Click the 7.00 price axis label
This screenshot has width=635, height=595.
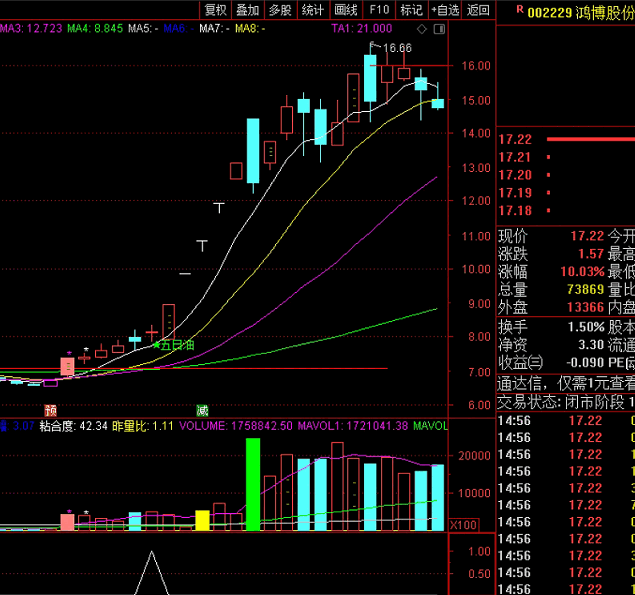pos(479,372)
